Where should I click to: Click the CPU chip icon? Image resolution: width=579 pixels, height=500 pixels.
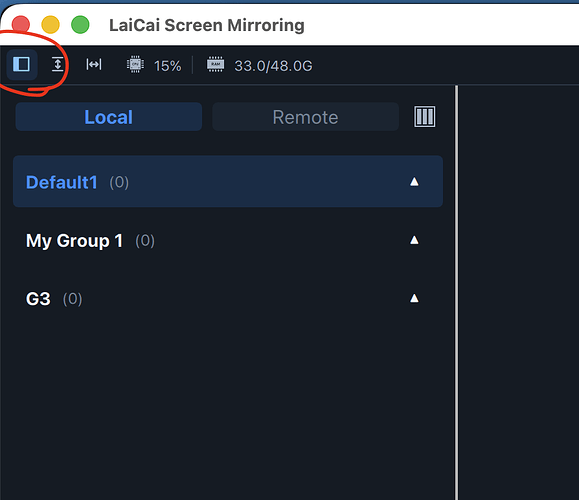click(136, 65)
